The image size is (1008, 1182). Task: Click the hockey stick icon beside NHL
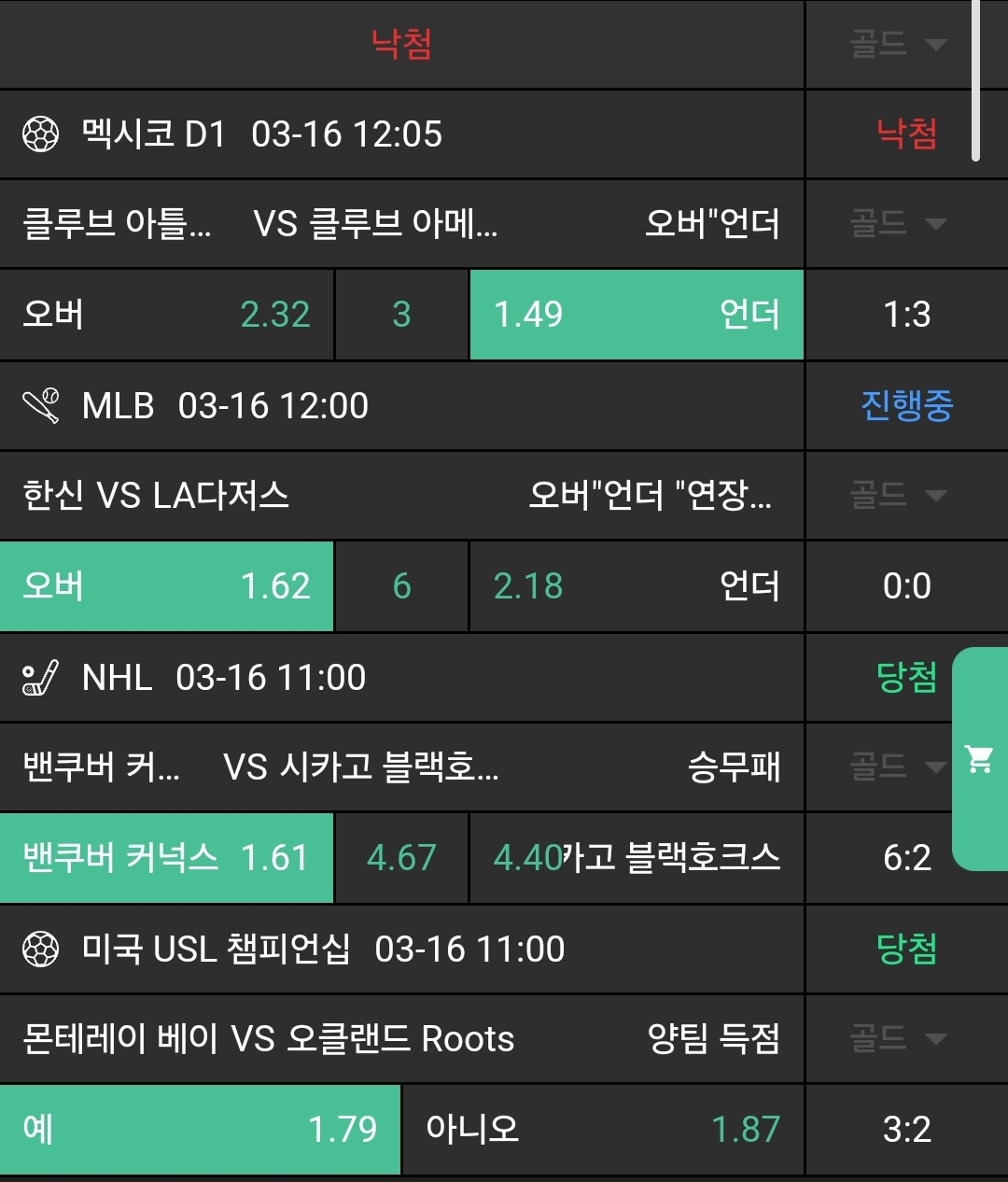41,678
